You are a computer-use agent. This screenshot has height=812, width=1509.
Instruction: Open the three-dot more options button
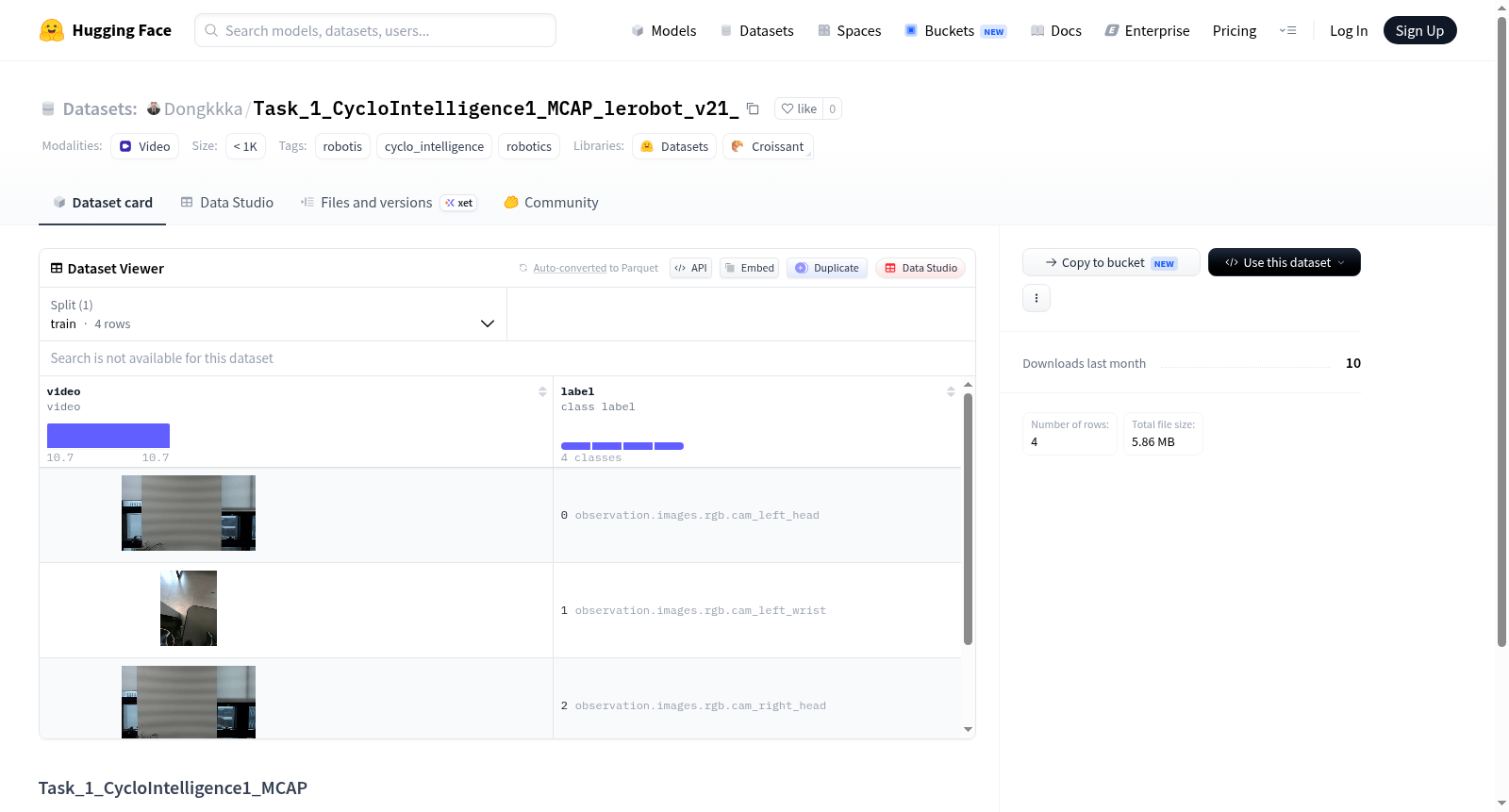(1036, 298)
